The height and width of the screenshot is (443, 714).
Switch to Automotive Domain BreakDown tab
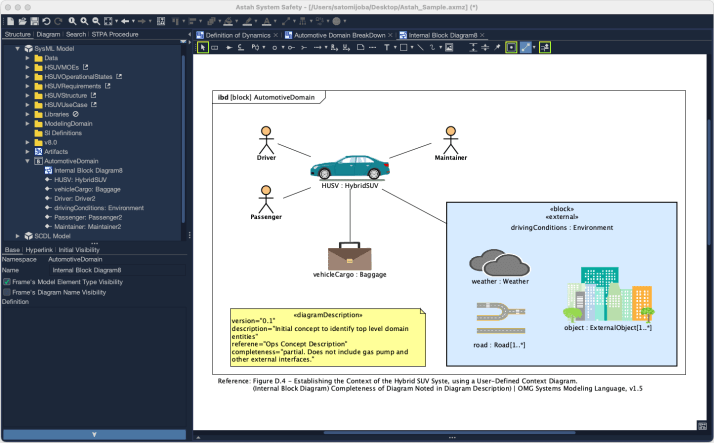tap(338, 35)
